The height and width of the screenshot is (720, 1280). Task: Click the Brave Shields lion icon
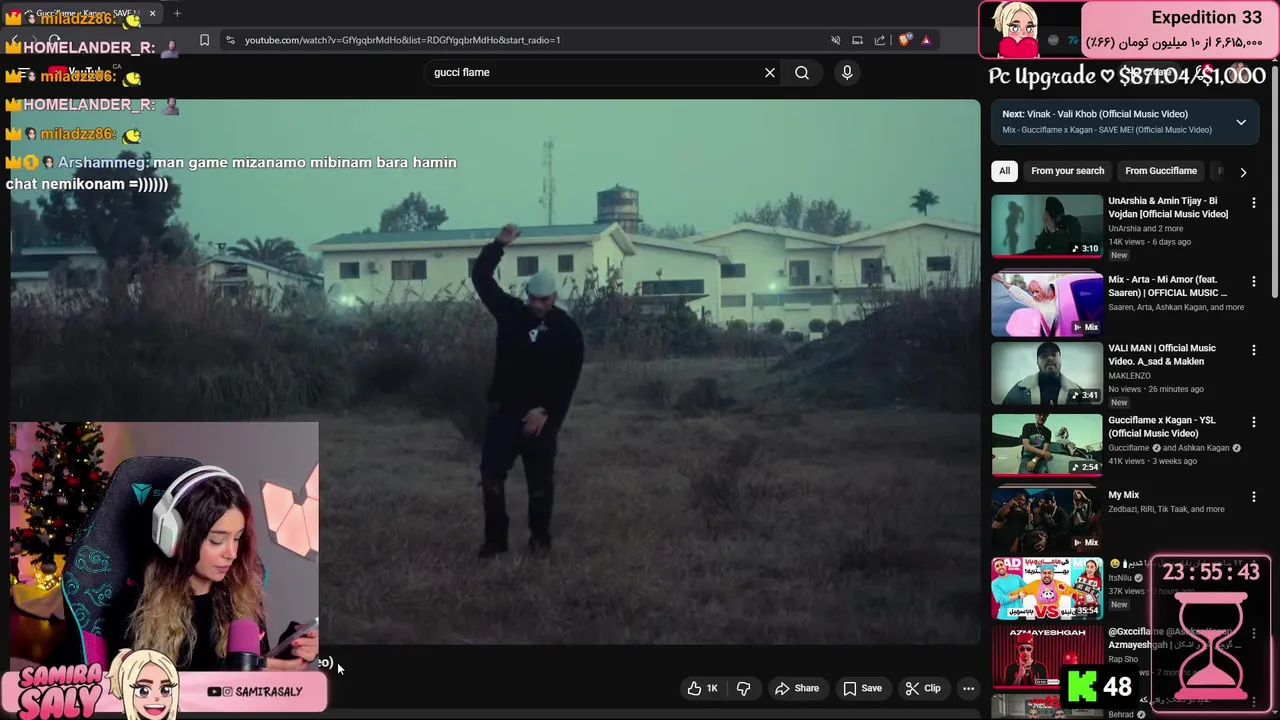[905, 40]
